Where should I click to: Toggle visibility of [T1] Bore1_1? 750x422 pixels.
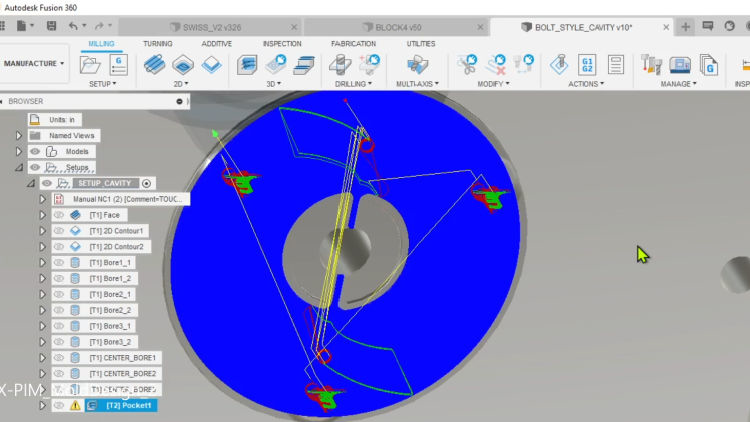[59, 263]
